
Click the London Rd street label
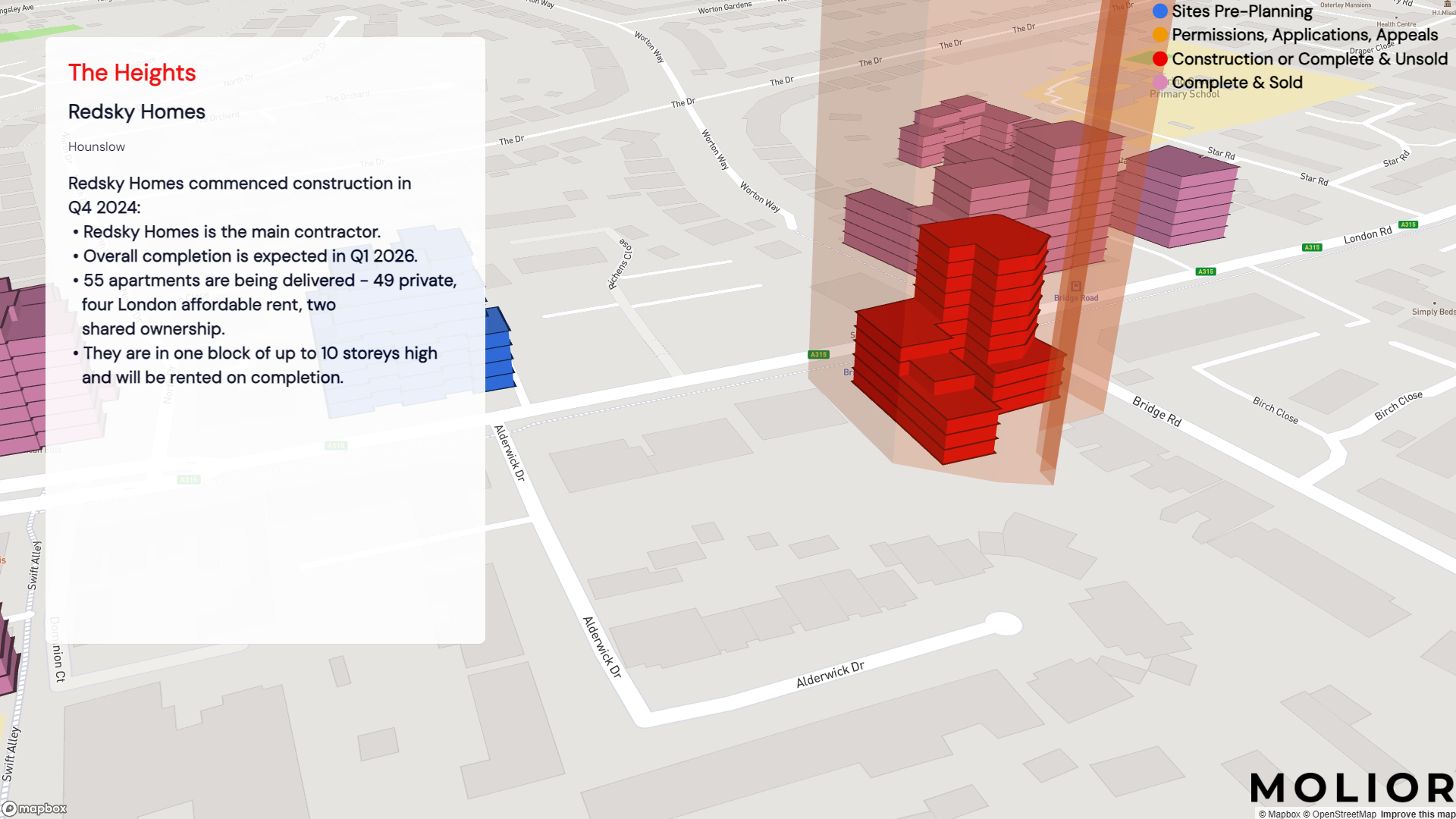(x=1368, y=236)
